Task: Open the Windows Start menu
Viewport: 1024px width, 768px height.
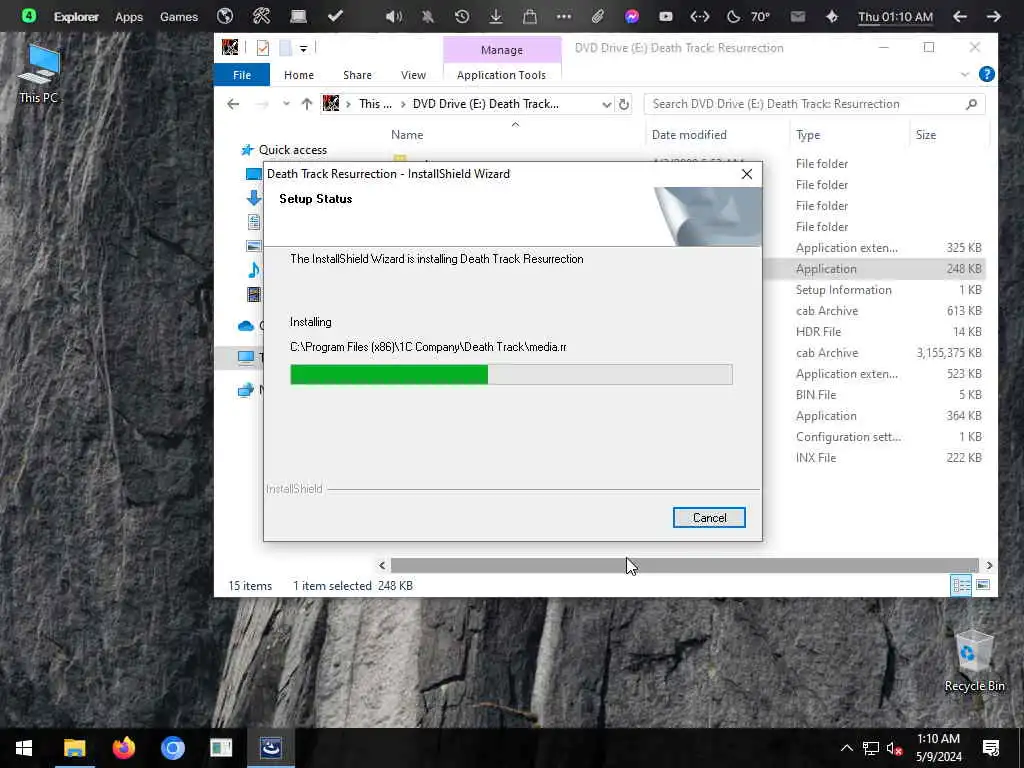Action: [x=24, y=748]
